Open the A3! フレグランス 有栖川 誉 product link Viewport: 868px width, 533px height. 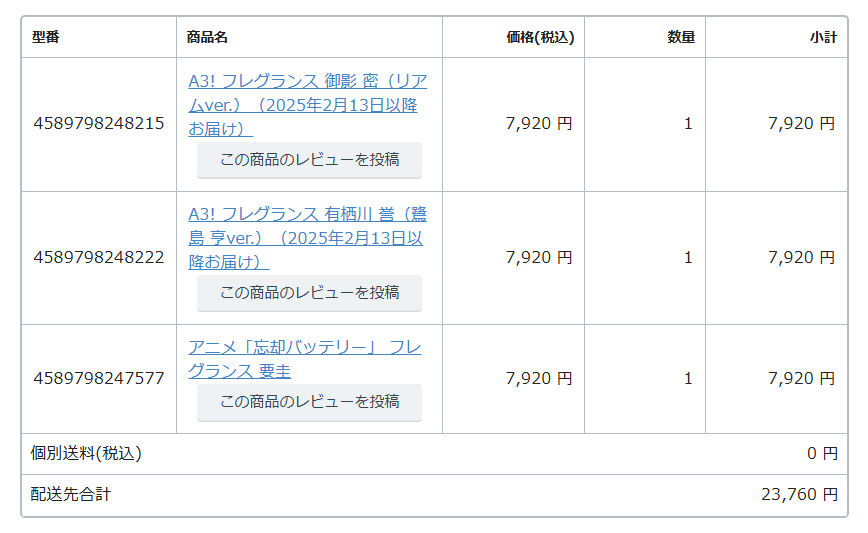pos(307,238)
